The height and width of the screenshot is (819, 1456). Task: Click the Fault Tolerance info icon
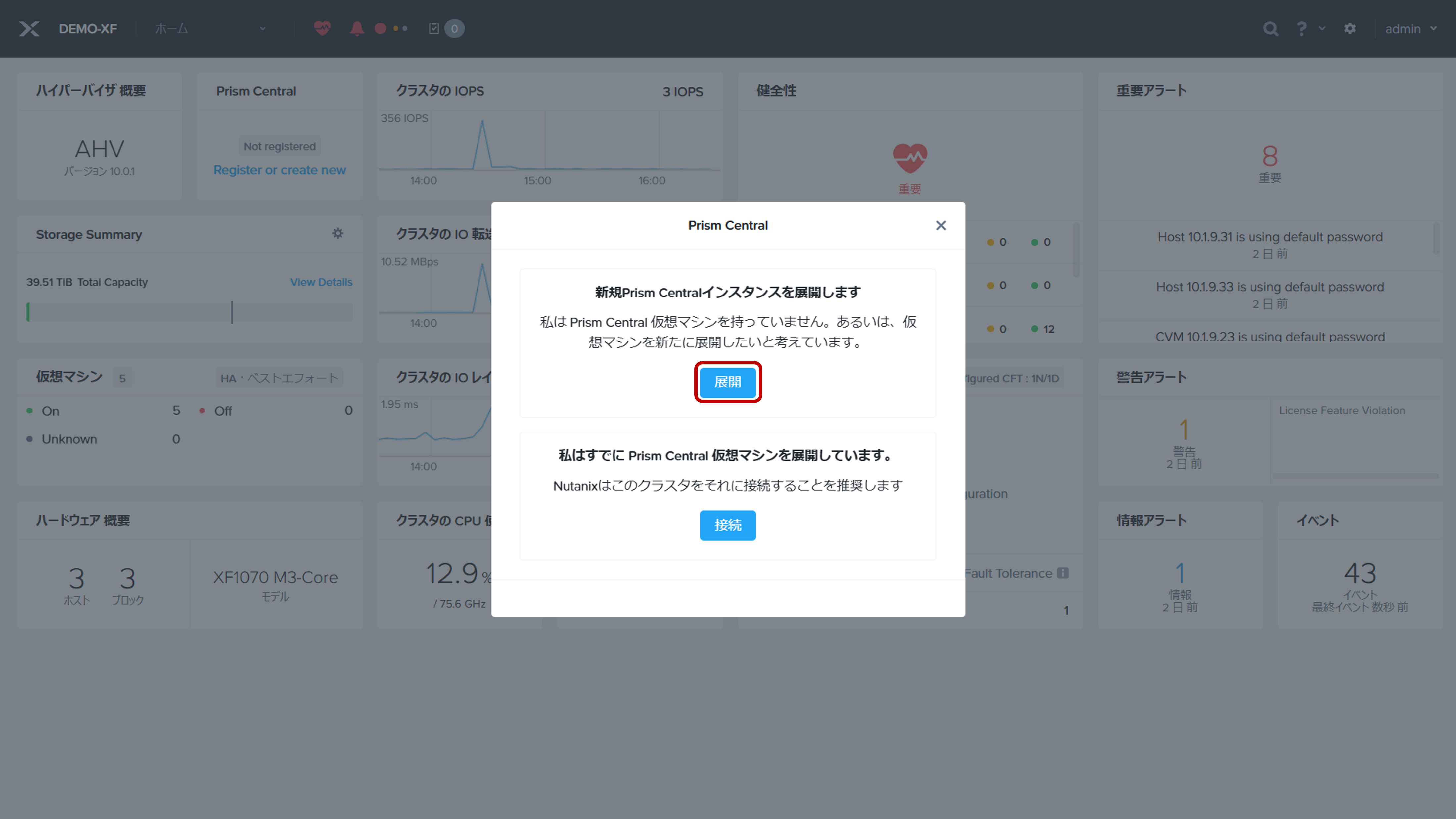click(1063, 573)
